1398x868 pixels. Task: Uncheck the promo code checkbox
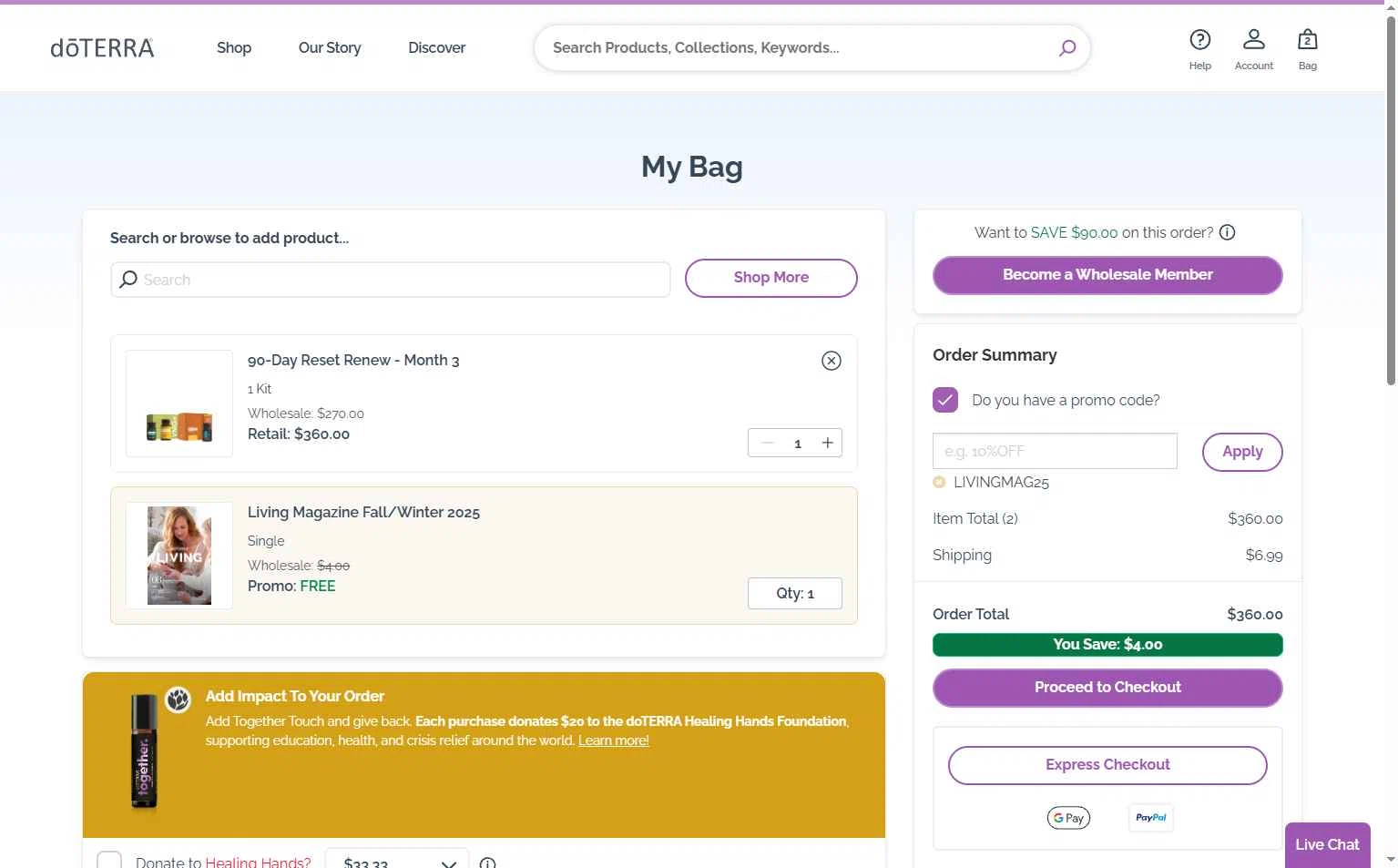click(x=945, y=400)
